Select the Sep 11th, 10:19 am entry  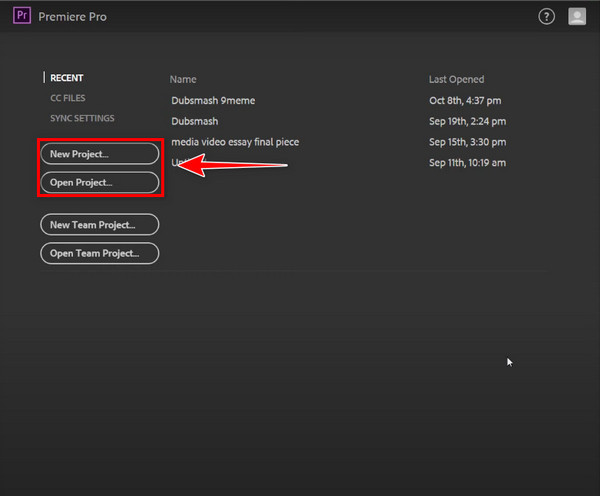click(x=468, y=163)
